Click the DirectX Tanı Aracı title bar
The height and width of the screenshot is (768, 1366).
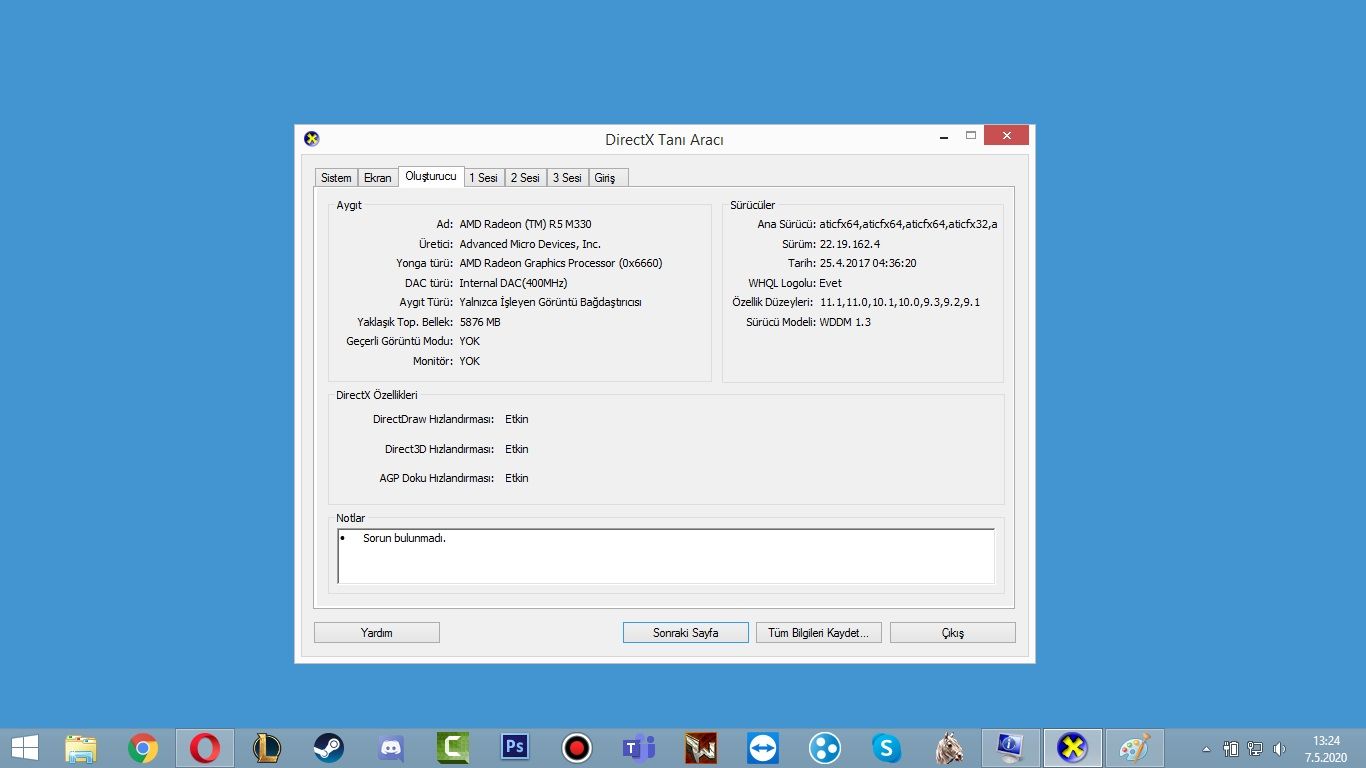[x=664, y=139]
